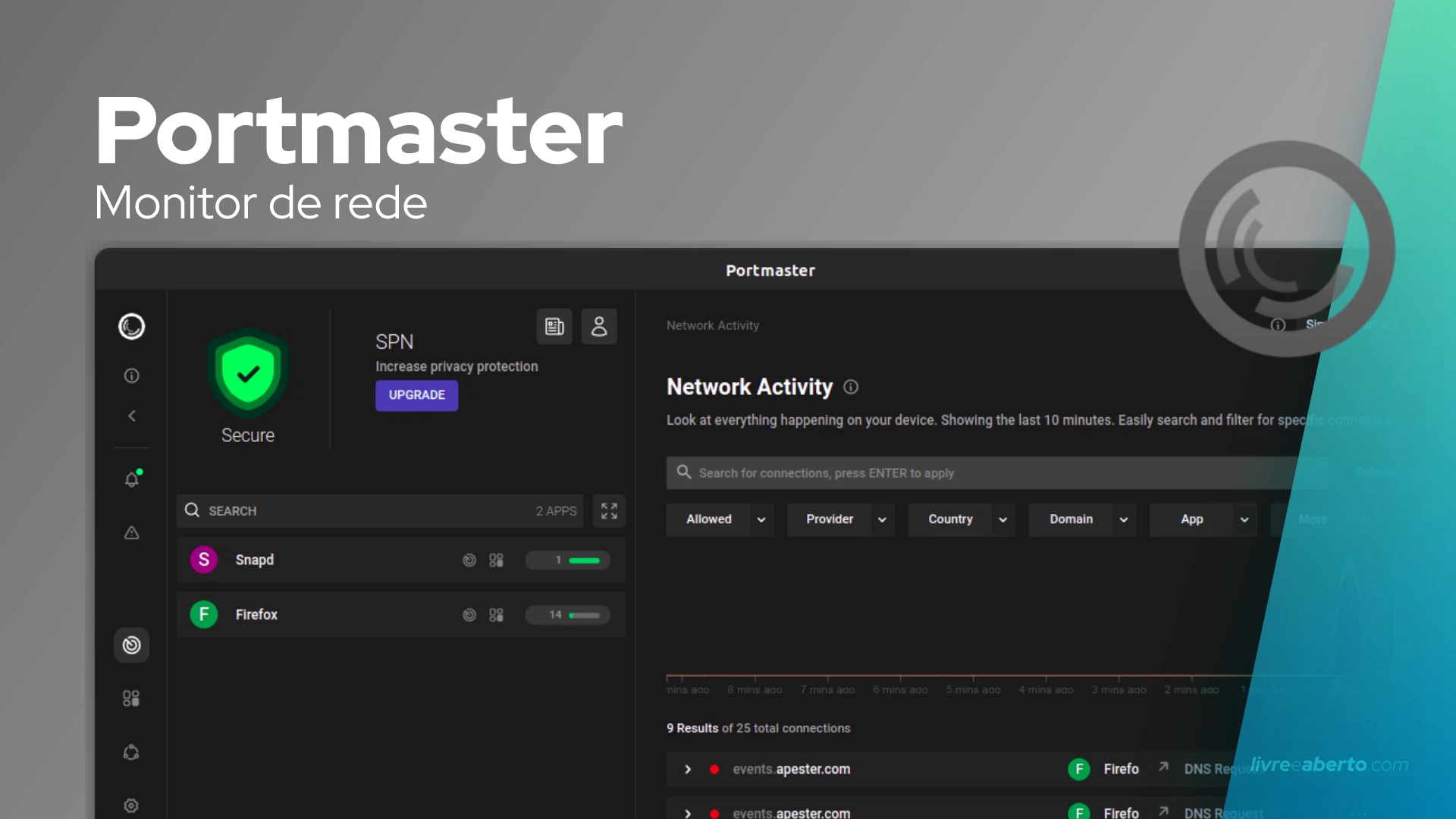Image resolution: width=1456 pixels, height=819 pixels.
Task: Open notifications from the bell icon
Action: pyautogui.click(x=131, y=478)
